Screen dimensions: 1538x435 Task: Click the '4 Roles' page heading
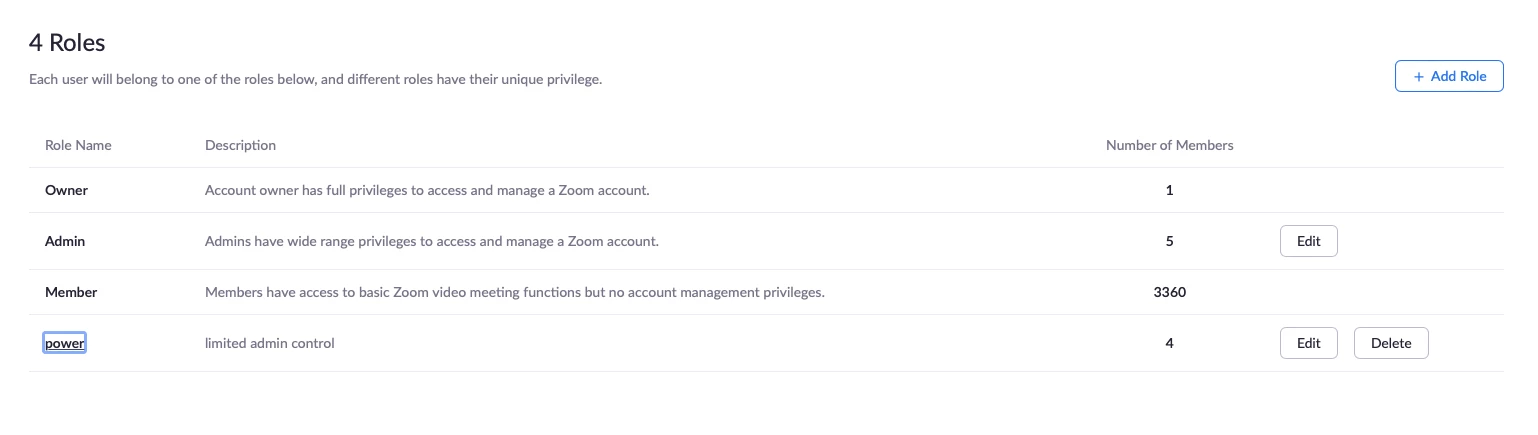pyautogui.click(x=67, y=43)
